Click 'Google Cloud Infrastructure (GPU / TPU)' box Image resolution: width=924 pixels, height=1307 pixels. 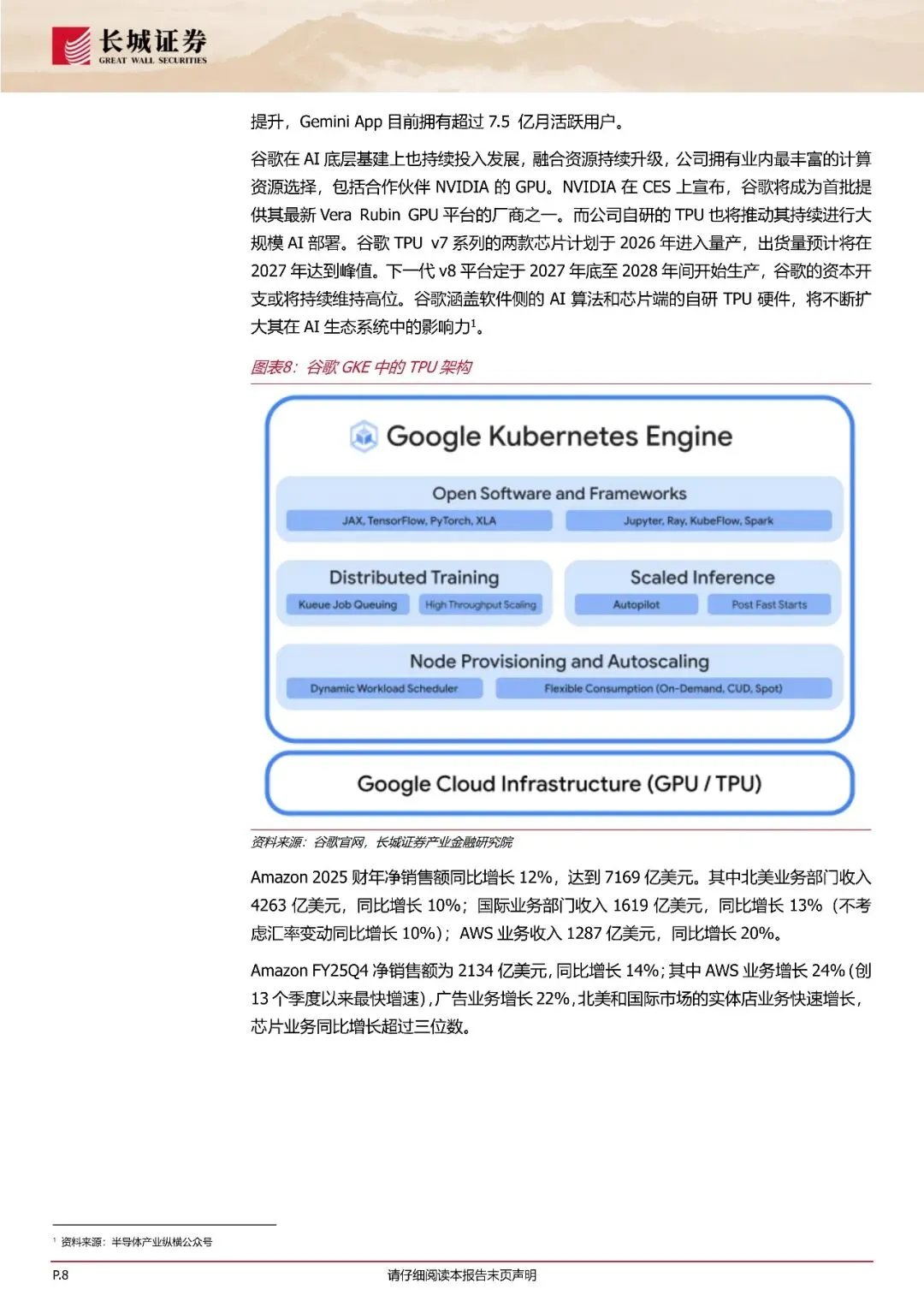click(560, 783)
